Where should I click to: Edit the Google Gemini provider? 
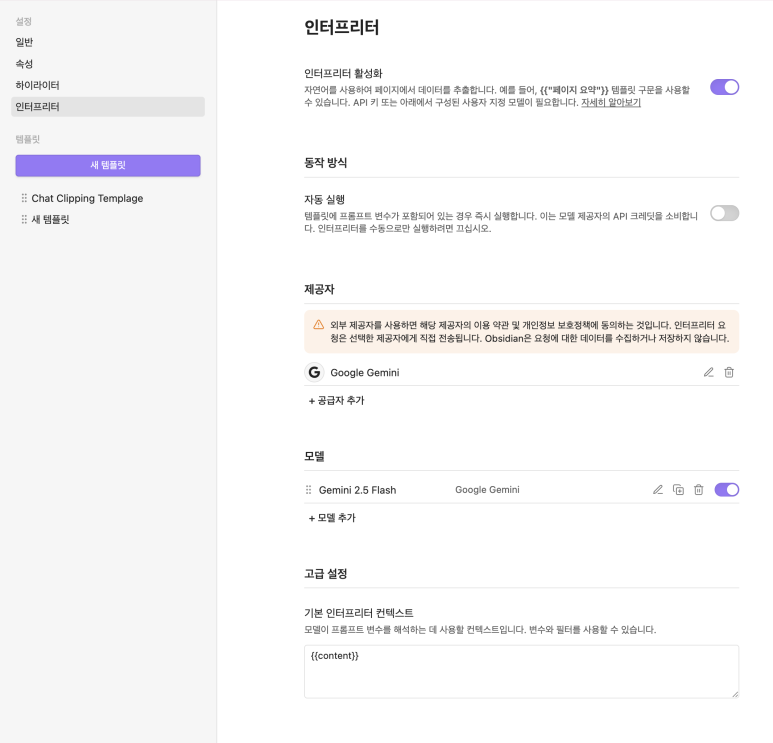[x=708, y=372]
